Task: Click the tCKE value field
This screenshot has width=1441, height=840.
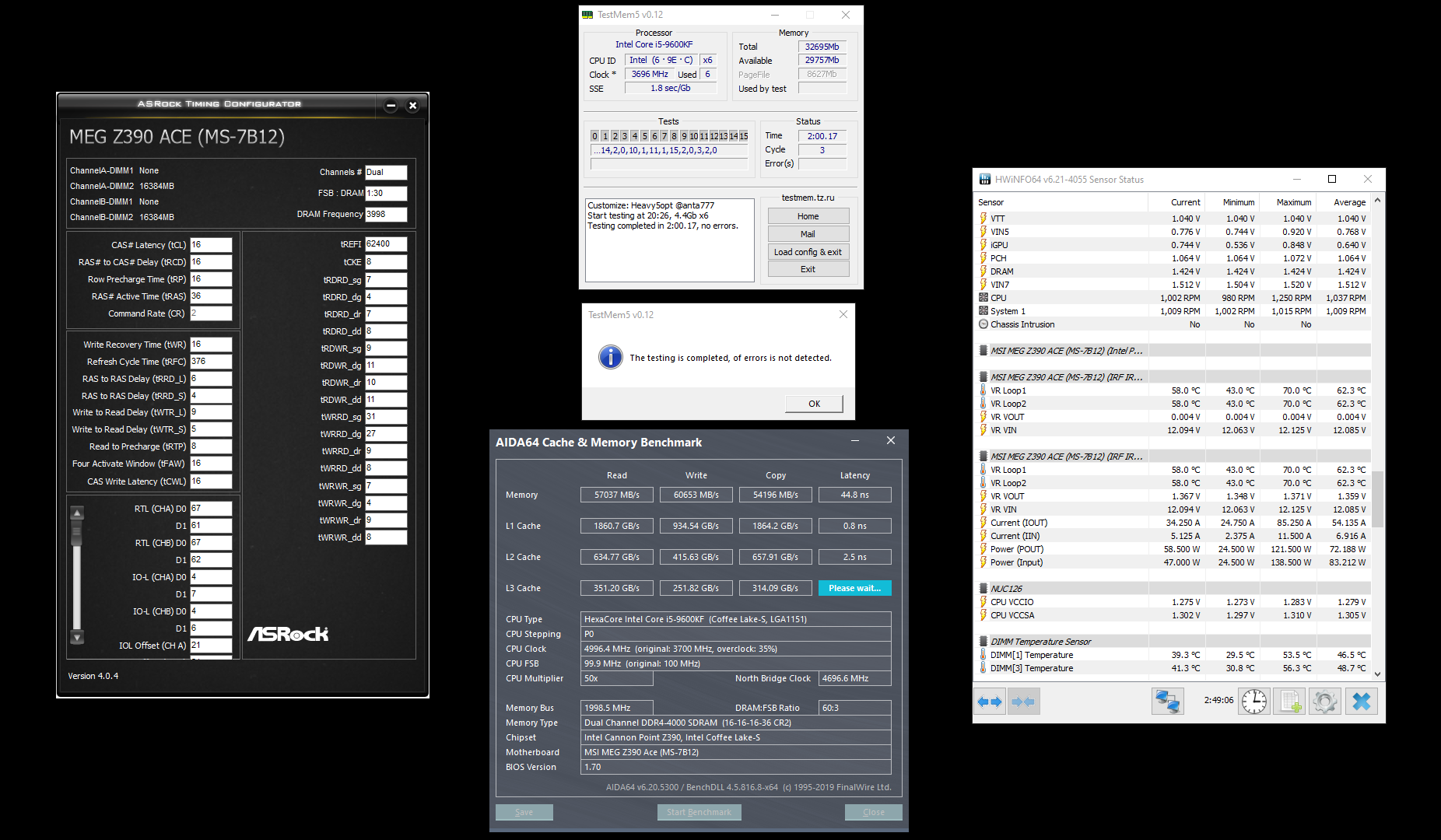Action: tap(386, 262)
